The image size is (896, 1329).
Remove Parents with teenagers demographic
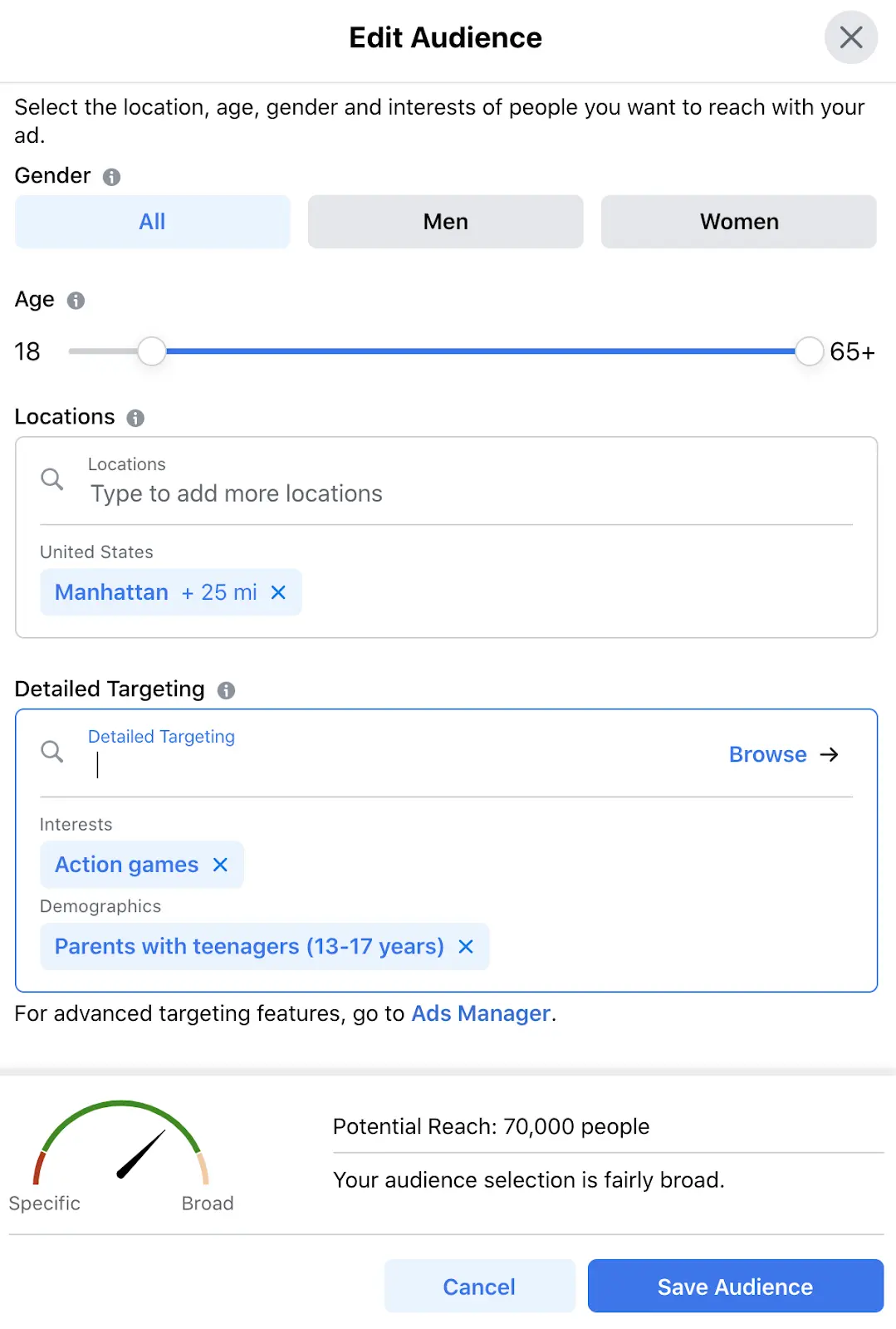466,946
